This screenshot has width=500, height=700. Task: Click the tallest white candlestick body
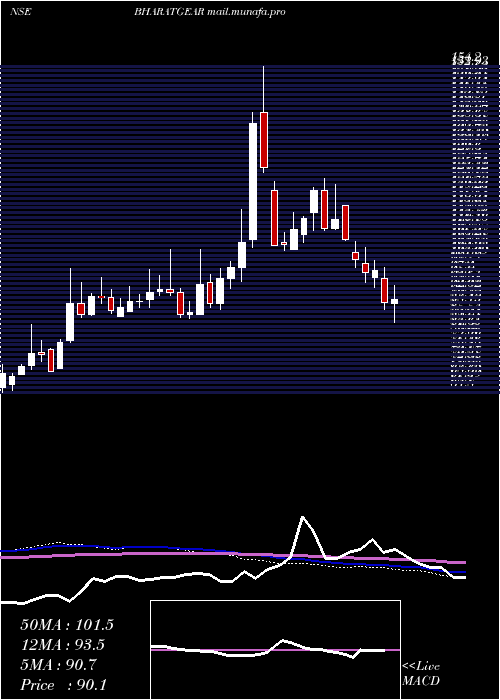click(253, 181)
